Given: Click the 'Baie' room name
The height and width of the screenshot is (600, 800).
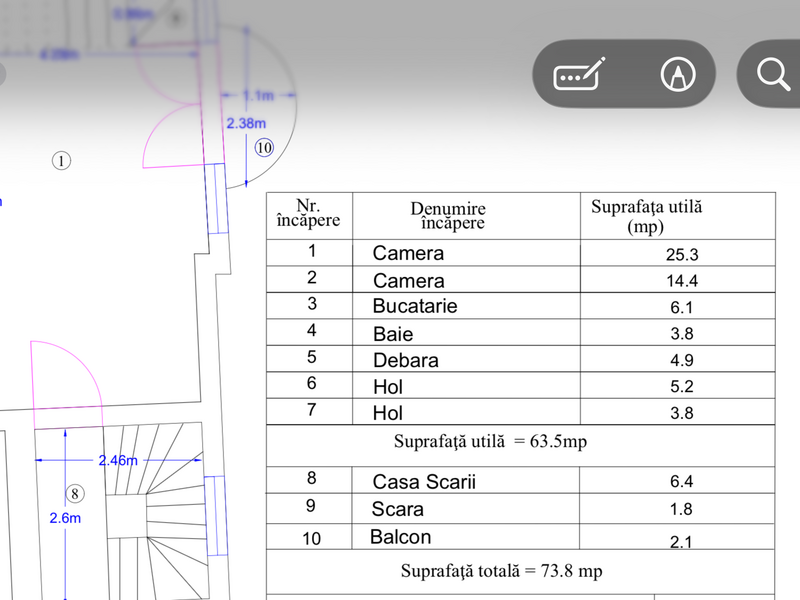Looking at the screenshot, I should (393, 334).
